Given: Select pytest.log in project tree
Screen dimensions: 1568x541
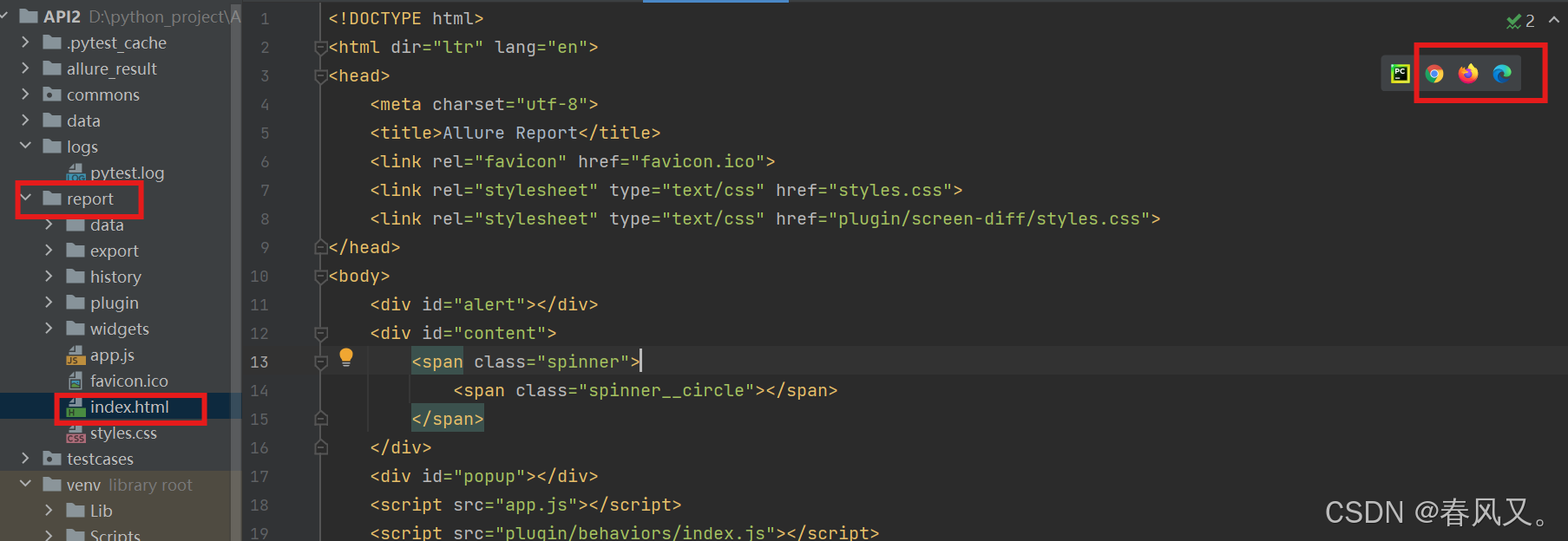Looking at the screenshot, I should tap(128, 173).
